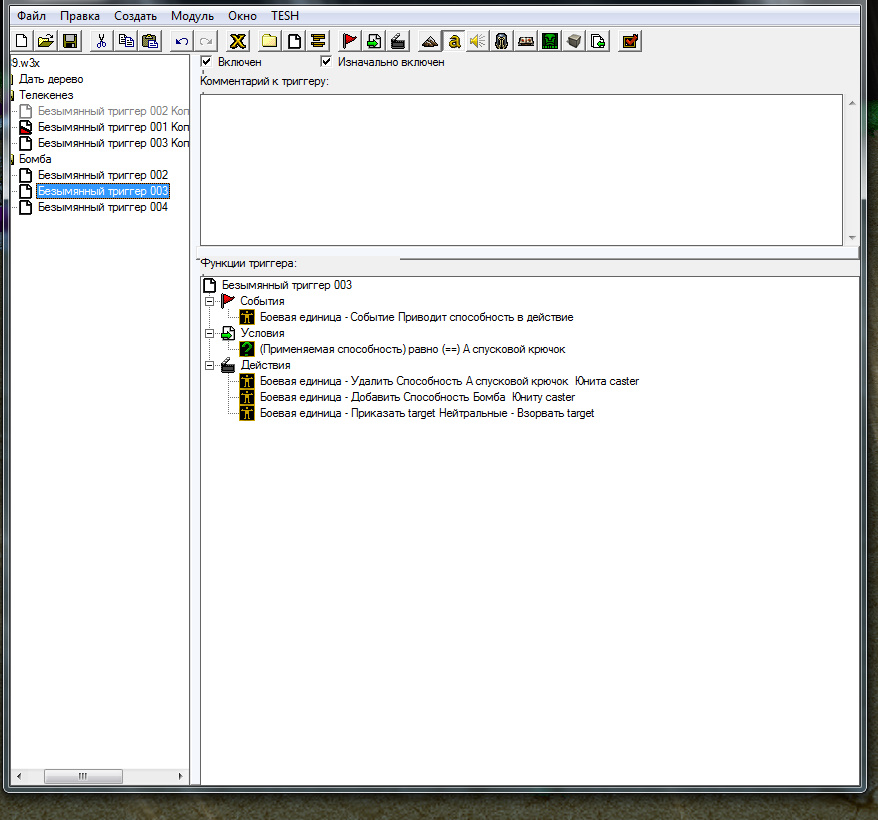Select event Приводит способность в действие
The height and width of the screenshot is (820, 878).
[417, 317]
